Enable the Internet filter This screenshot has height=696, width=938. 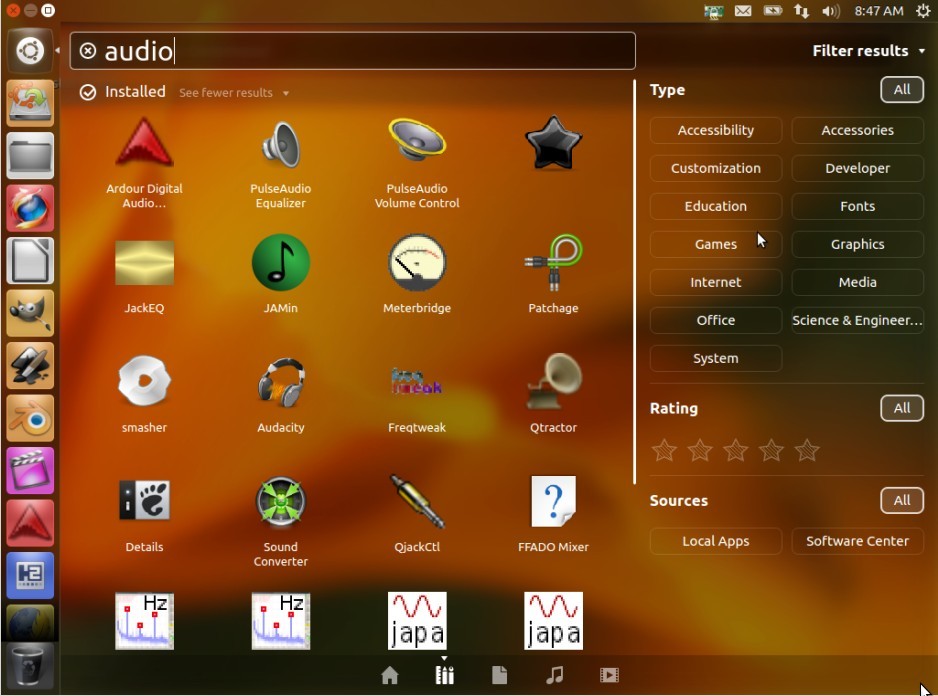pos(715,282)
